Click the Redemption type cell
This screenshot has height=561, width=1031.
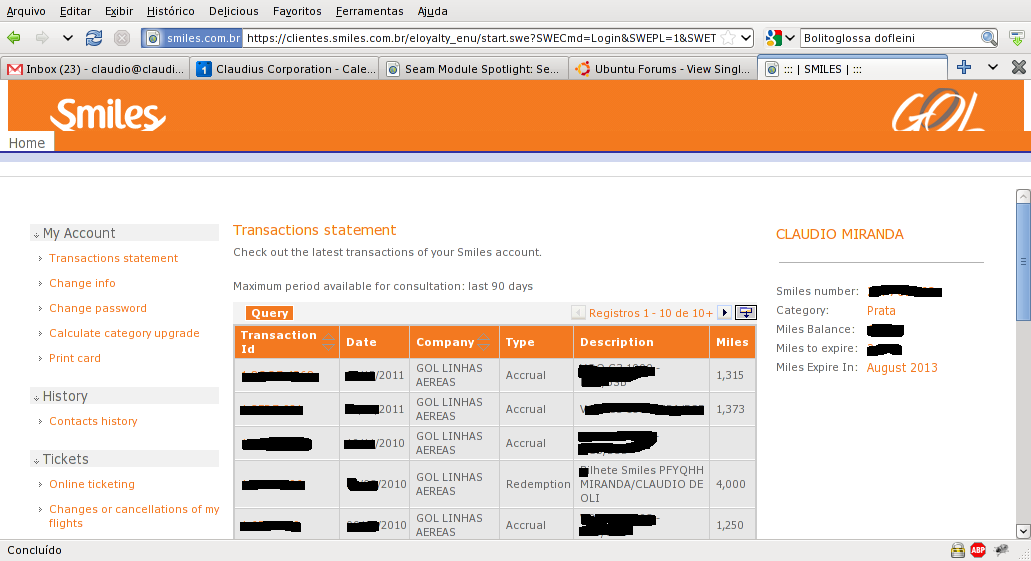pos(538,484)
